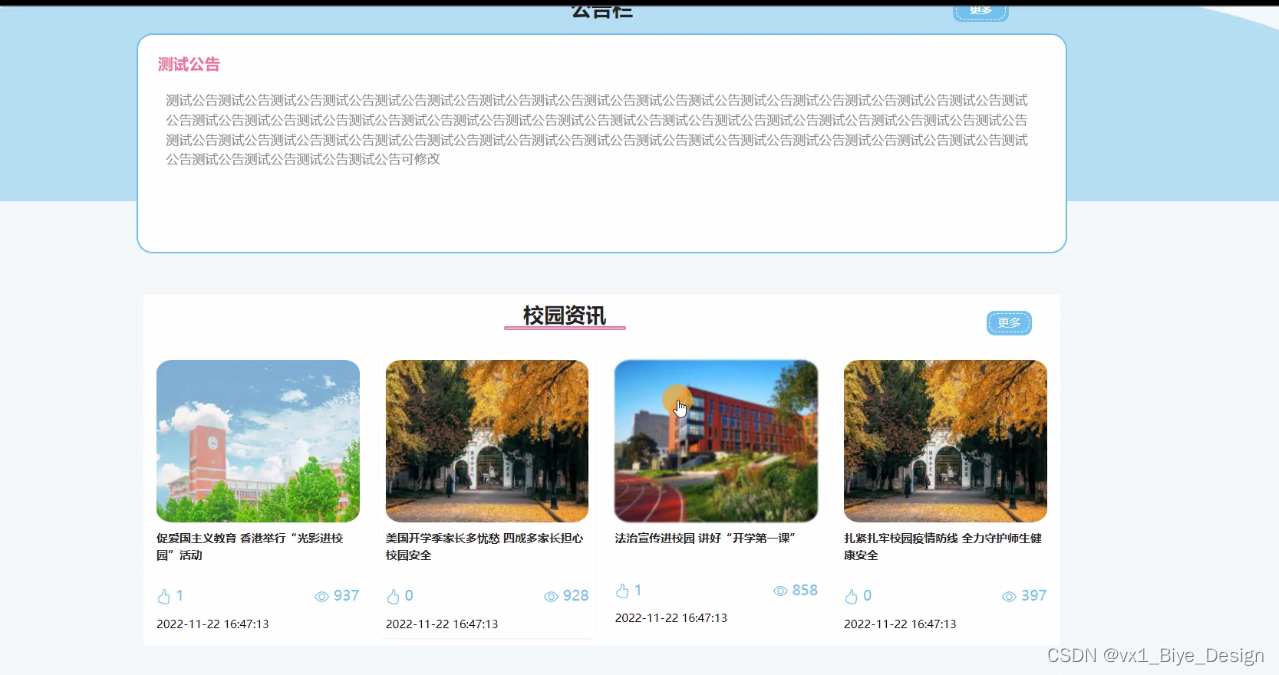This screenshot has height=675, width=1279.
Task: Click the announcement body text paragraph
Action: pos(597,130)
